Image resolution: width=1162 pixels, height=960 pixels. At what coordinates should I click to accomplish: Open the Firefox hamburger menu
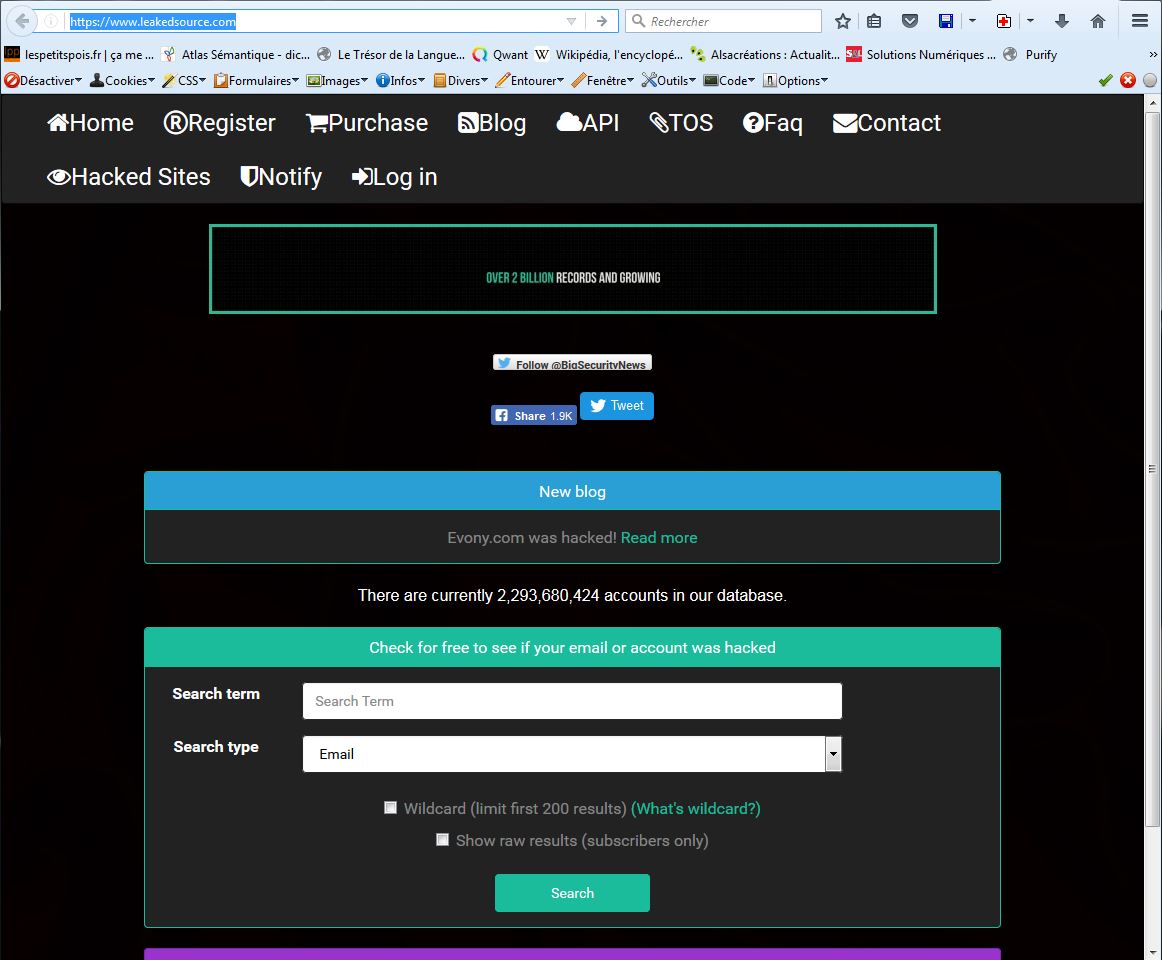(x=1140, y=21)
